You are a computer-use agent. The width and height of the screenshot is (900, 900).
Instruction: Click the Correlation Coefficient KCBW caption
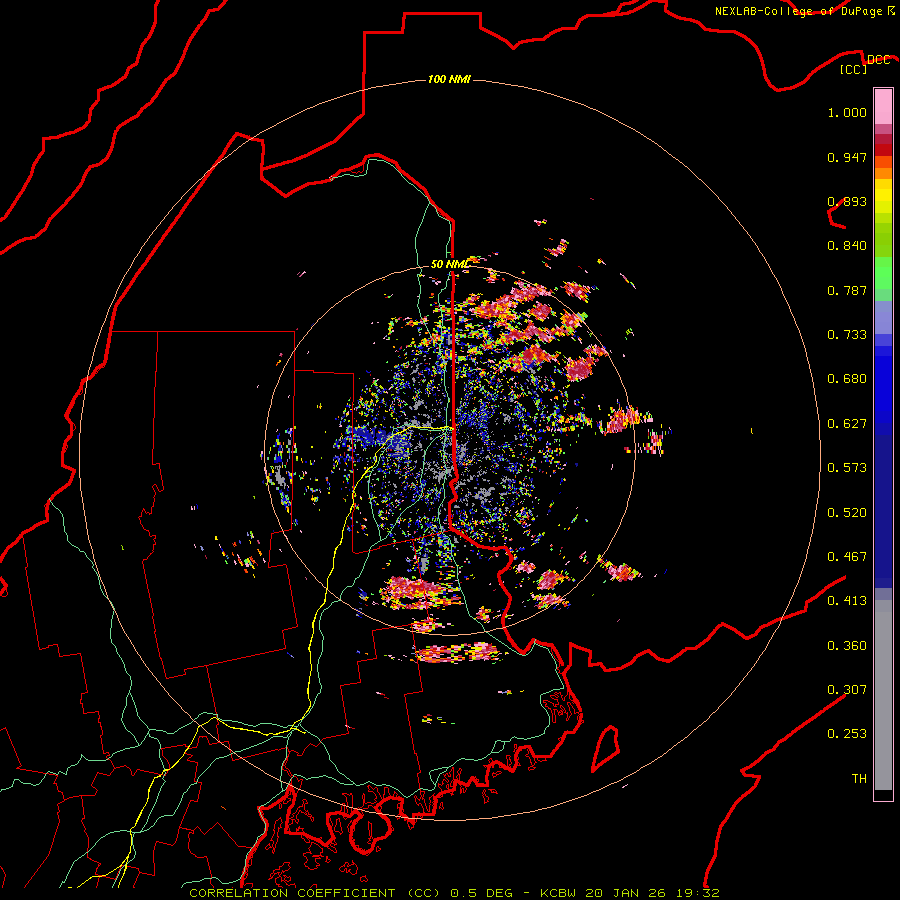point(454,893)
